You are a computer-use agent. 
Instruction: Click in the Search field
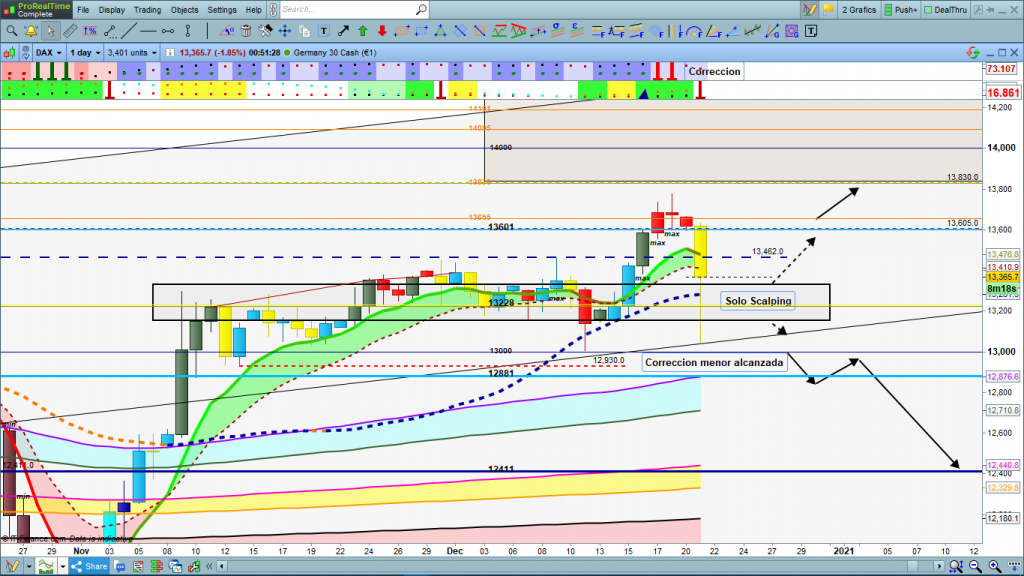tap(350, 10)
